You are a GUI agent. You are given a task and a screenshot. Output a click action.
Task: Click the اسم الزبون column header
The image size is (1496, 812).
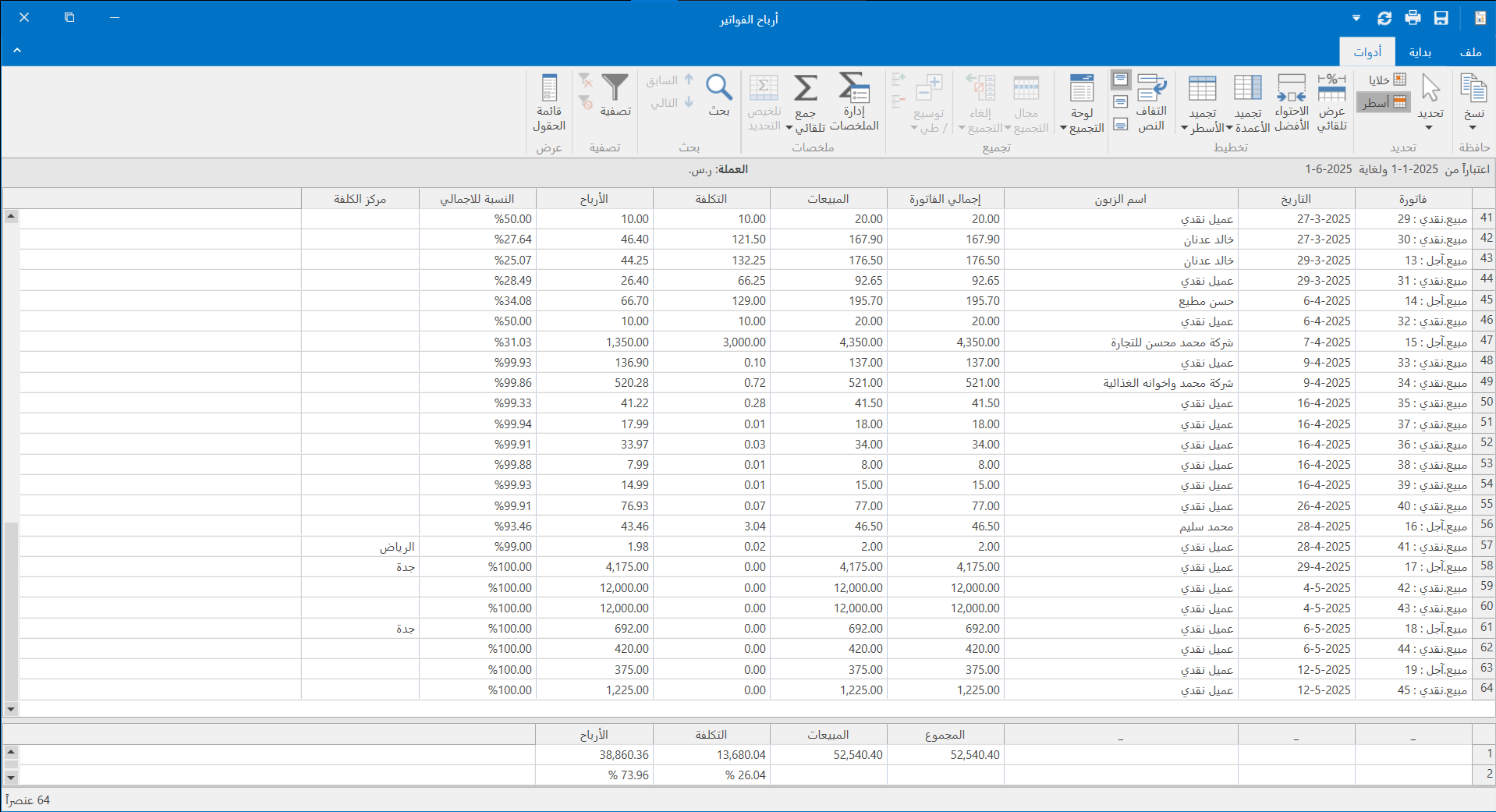(x=1120, y=199)
